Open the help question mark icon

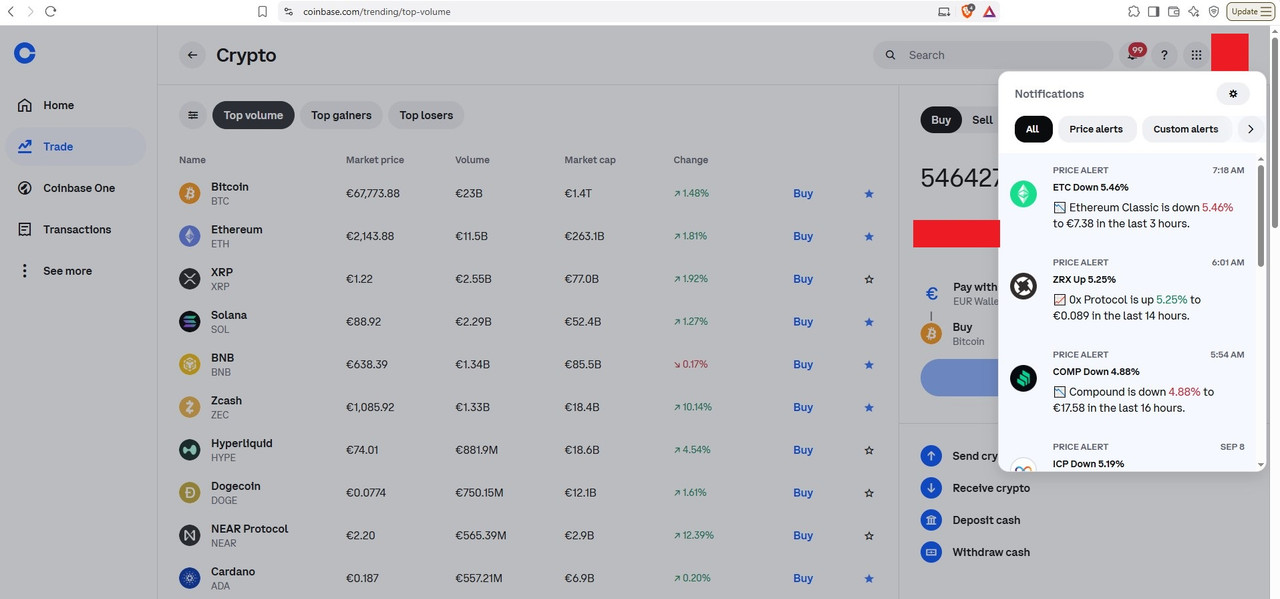coord(1164,55)
